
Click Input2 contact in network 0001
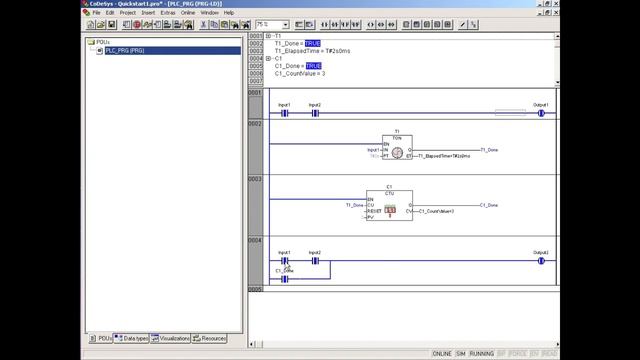pyautogui.click(x=315, y=113)
